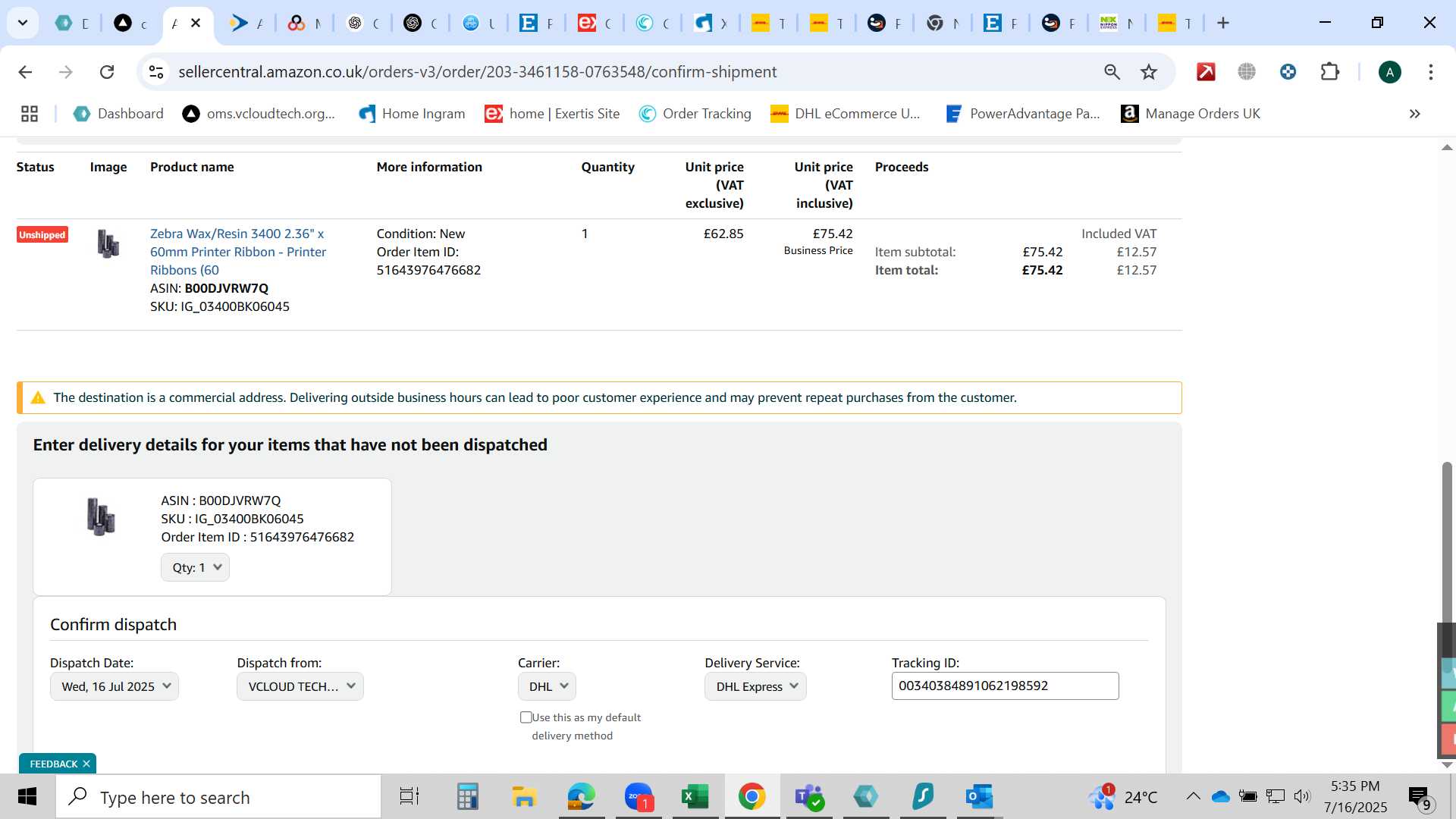Open PowerAdvantage Pa... bookmark
The height and width of the screenshot is (819, 1456).
pyautogui.click(x=1022, y=114)
